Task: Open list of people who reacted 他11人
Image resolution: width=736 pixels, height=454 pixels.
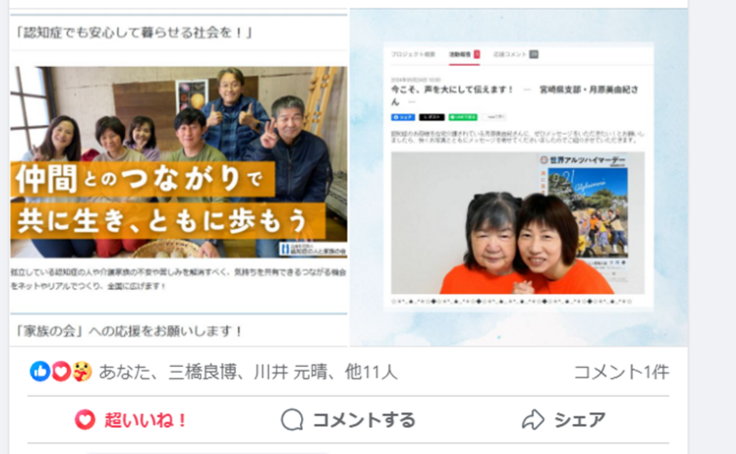Action: tap(371, 372)
